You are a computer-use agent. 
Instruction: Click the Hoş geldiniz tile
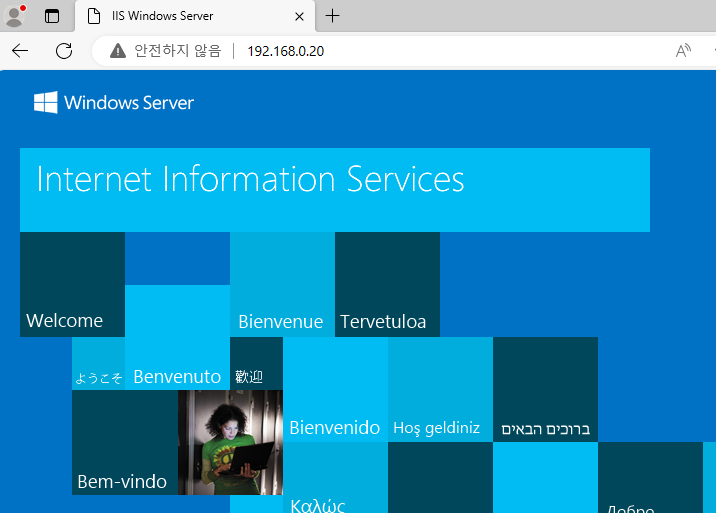(440, 389)
